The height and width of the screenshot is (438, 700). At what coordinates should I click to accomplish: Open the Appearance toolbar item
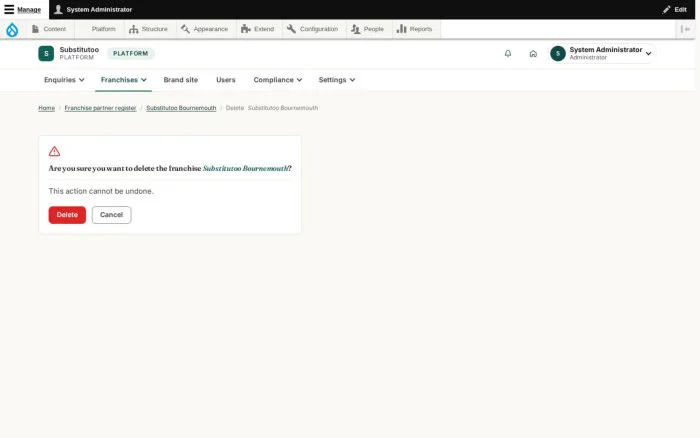204,29
